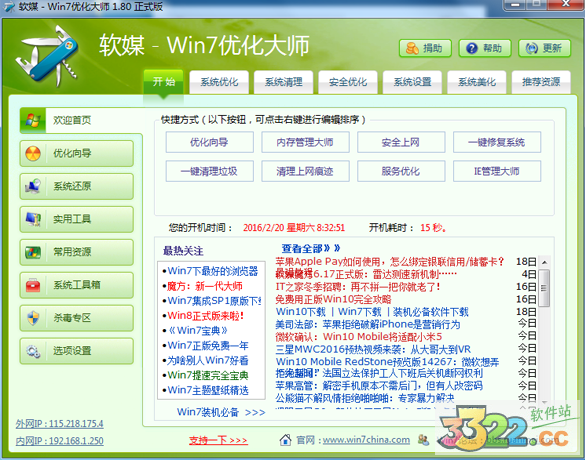585x460 pixels.
Task: Select the 安全优化 tab
Action: pyautogui.click(x=348, y=82)
